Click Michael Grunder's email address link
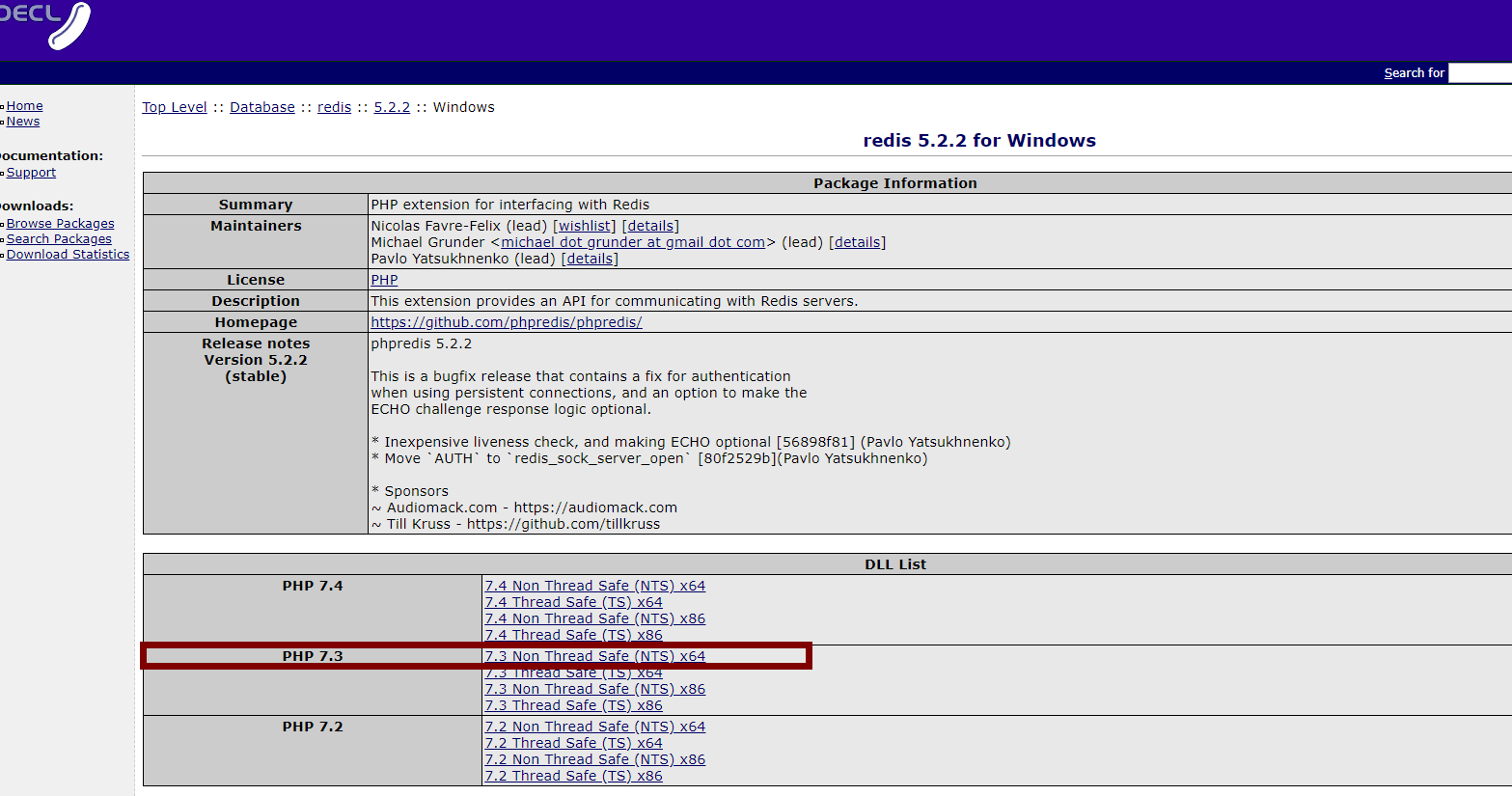The image size is (1512, 796). pyautogui.click(x=633, y=242)
